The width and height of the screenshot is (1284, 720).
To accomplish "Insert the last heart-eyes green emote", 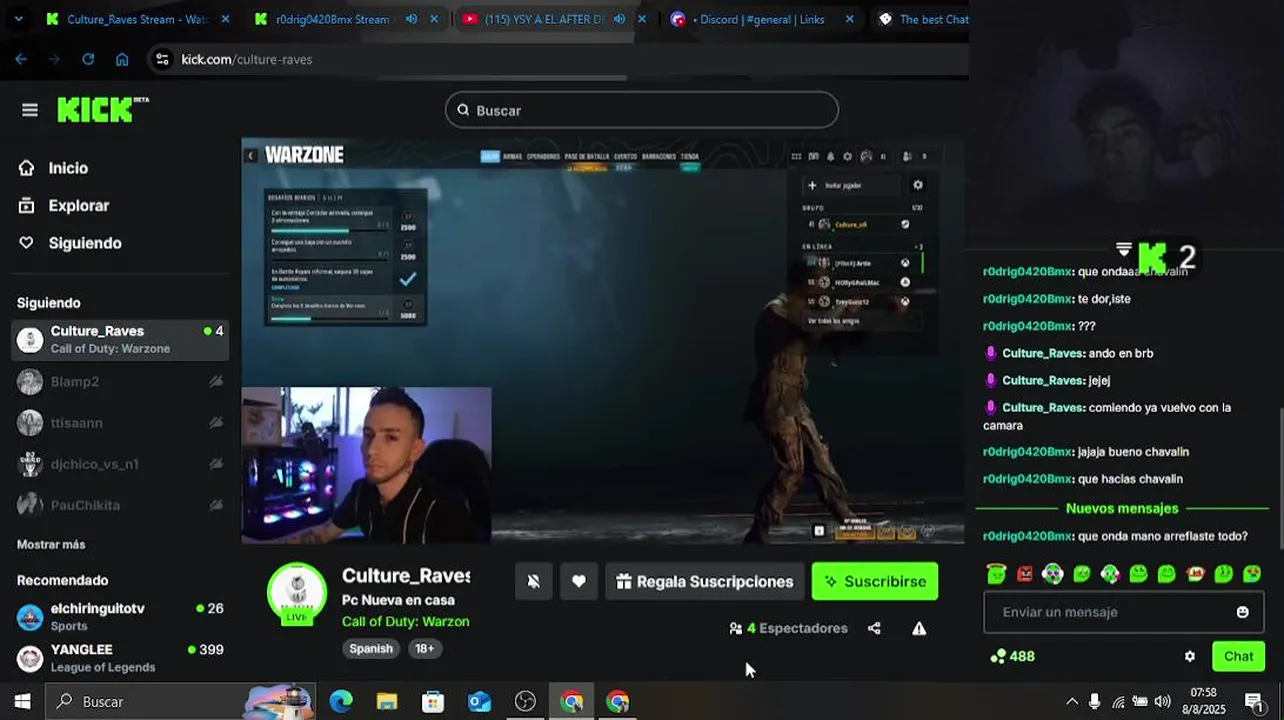I will click(1252, 573).
